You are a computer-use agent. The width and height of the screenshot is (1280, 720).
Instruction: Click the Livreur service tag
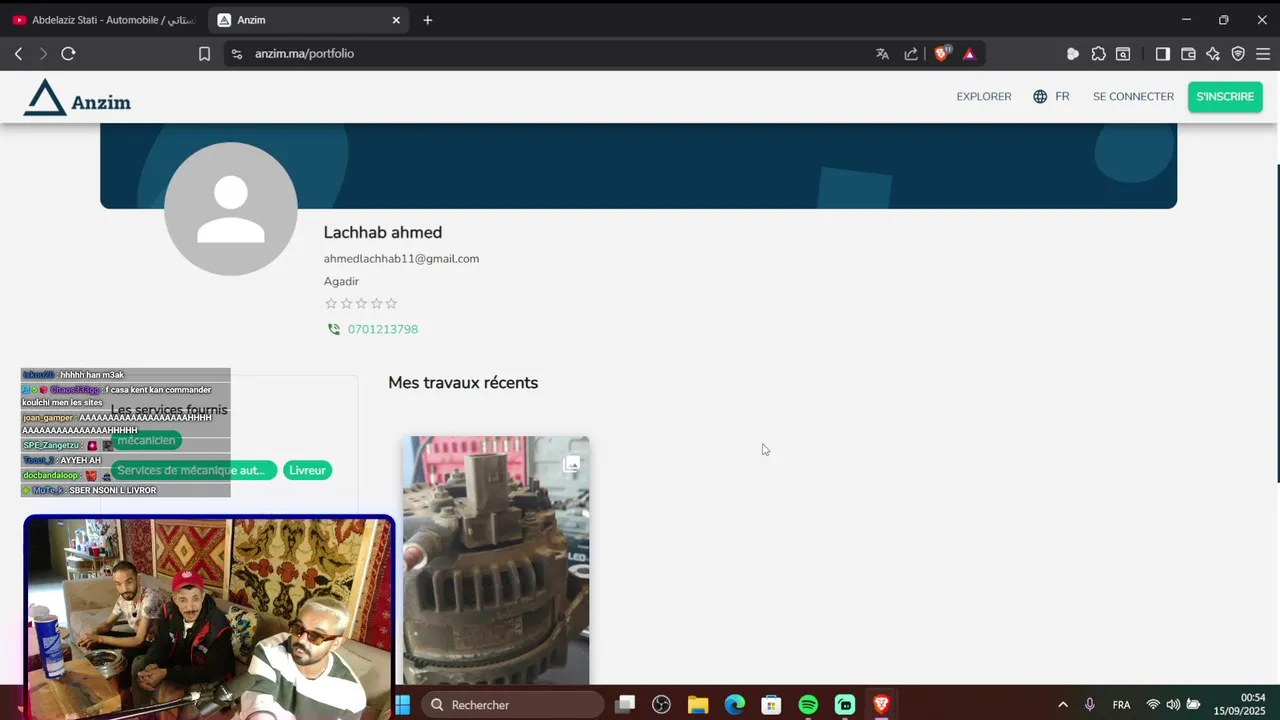pyautogui.click(x=307, y=470)
